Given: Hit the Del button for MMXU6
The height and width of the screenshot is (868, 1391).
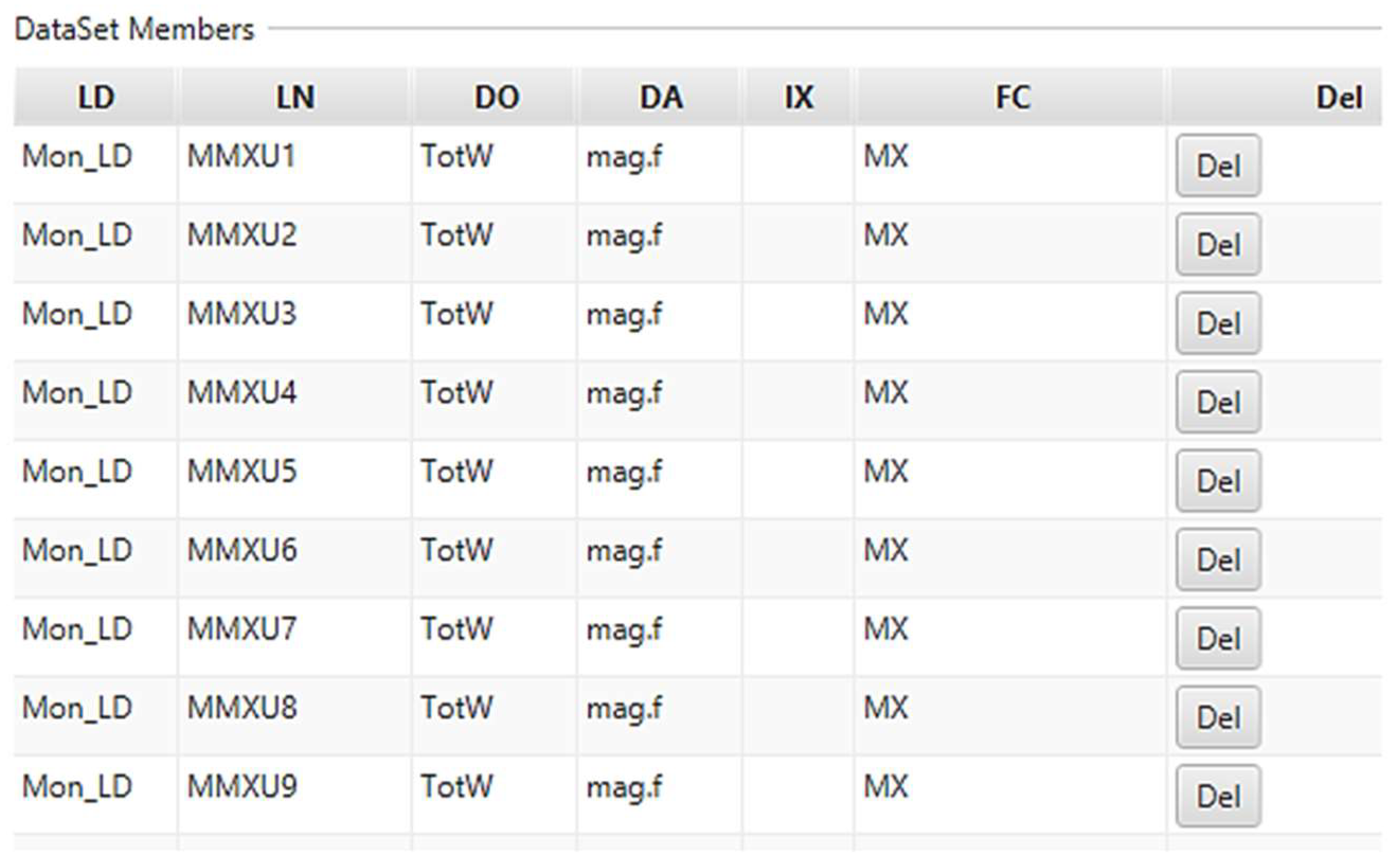Looking at the screenshot, I should 1217,560.
